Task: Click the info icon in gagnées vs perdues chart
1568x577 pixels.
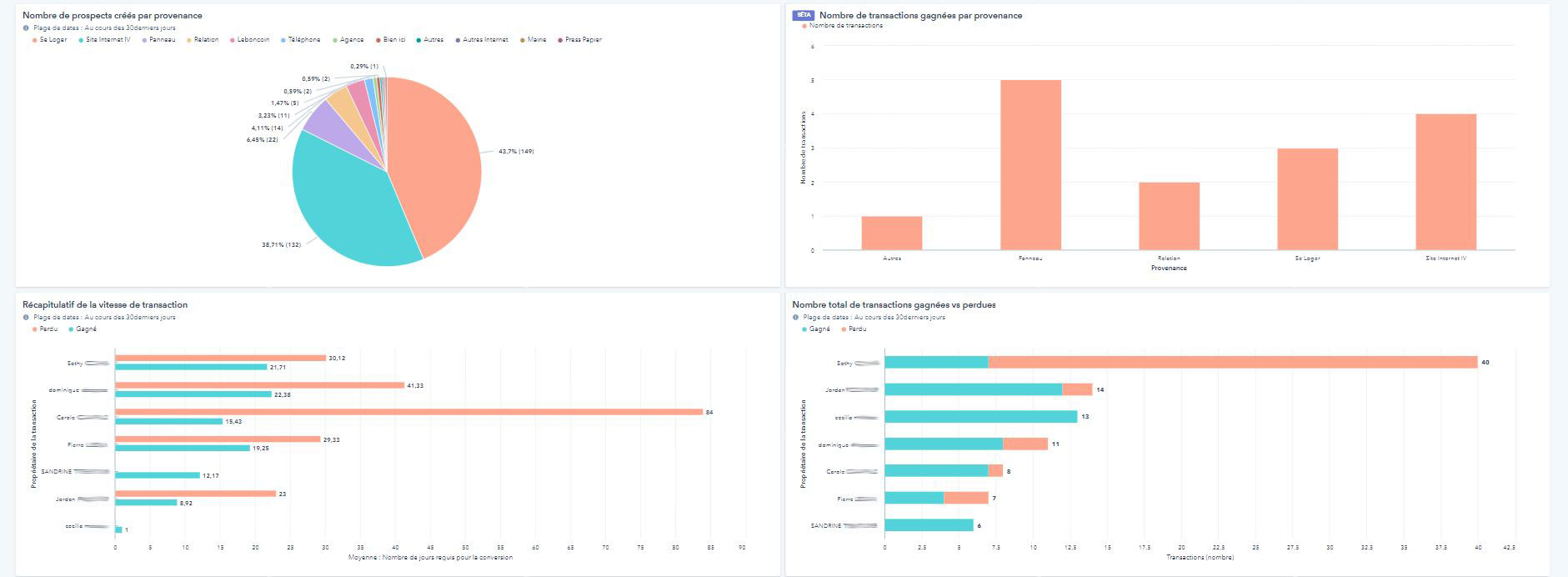Action: [x=796, y=317]
